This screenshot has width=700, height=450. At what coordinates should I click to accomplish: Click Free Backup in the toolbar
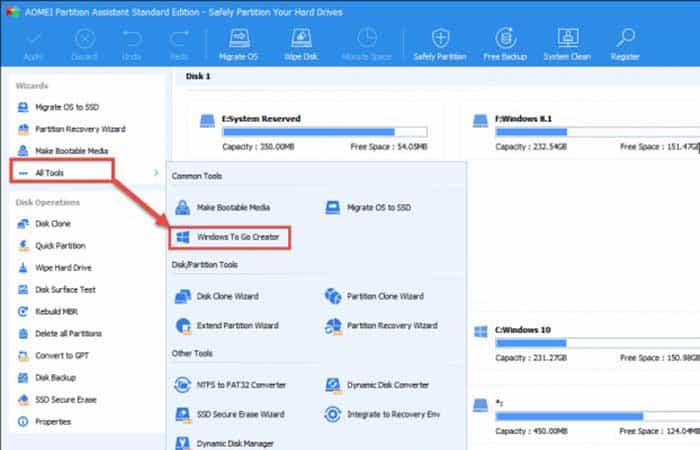505,46
